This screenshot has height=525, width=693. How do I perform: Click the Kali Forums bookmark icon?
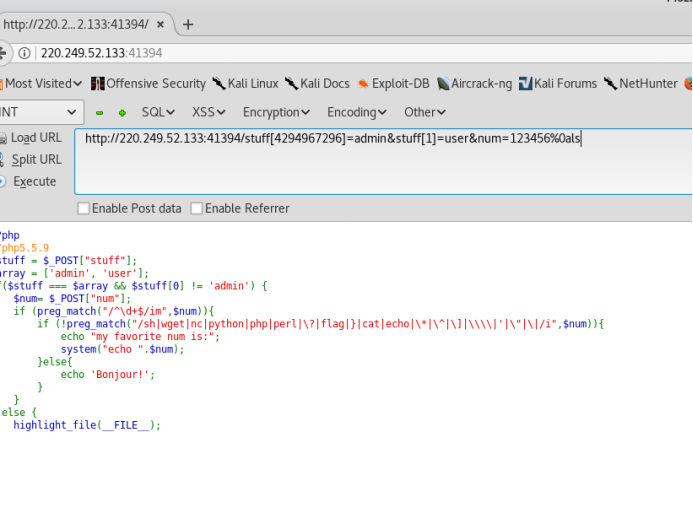tap(525, 84)
